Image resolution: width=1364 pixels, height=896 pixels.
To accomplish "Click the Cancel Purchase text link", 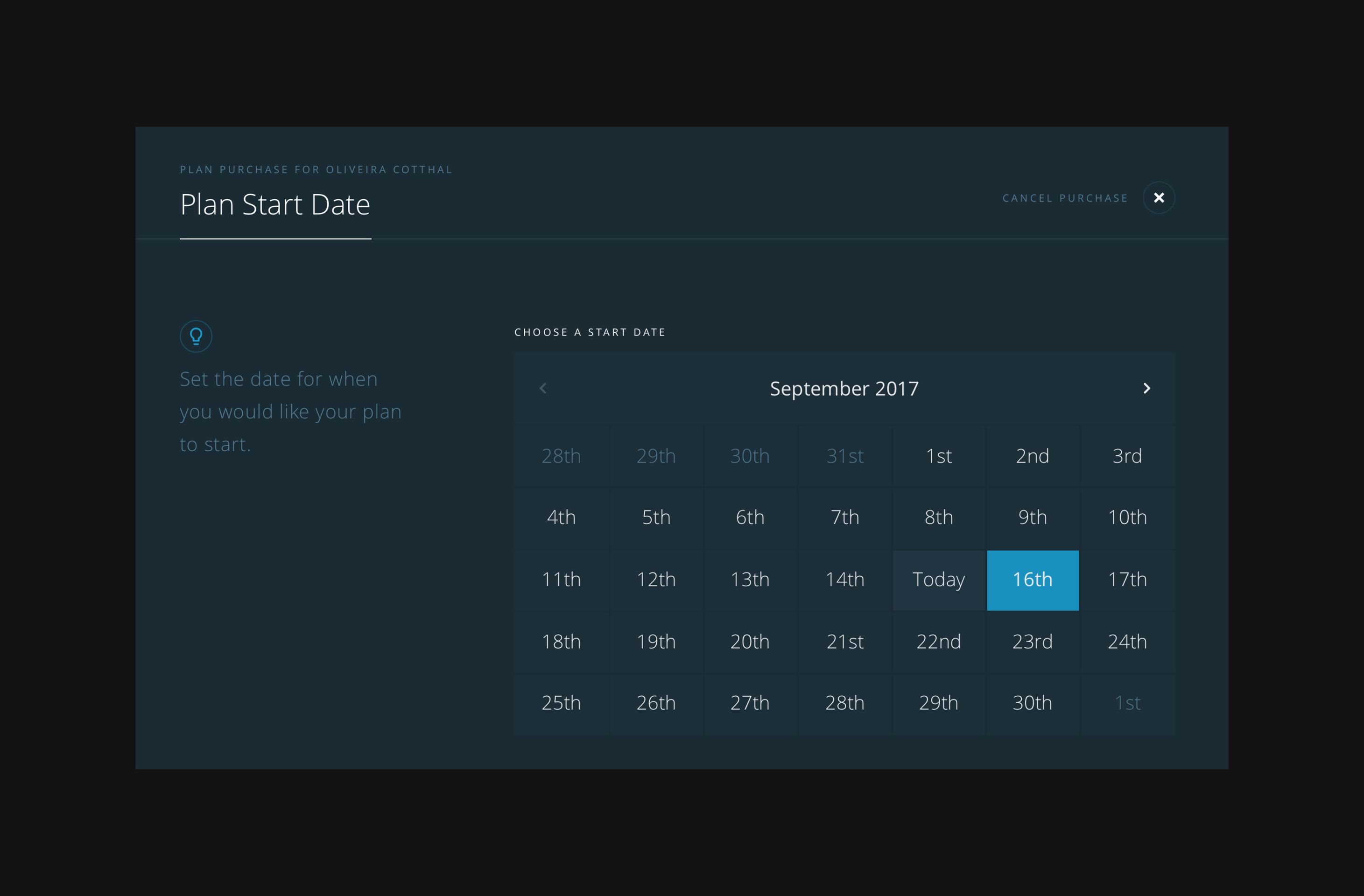I will point(1065,198).
